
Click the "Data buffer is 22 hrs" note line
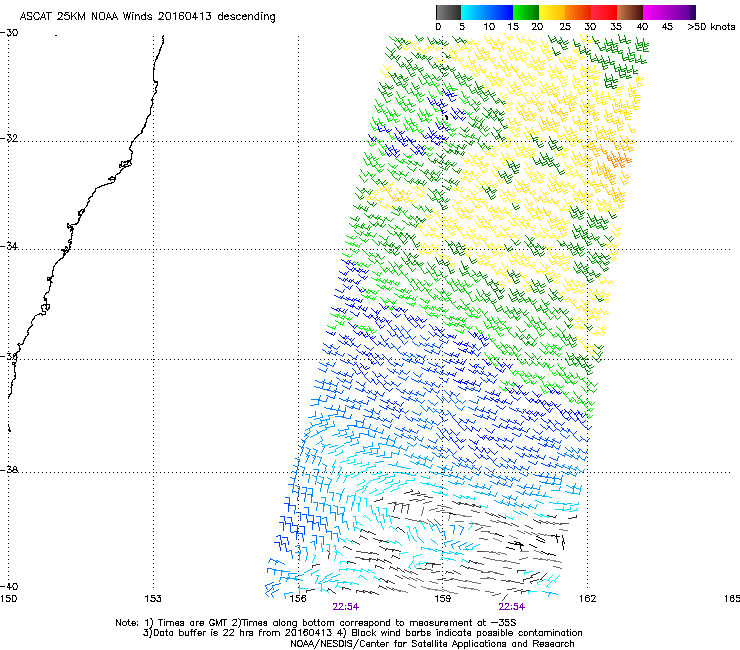point(362,633)
